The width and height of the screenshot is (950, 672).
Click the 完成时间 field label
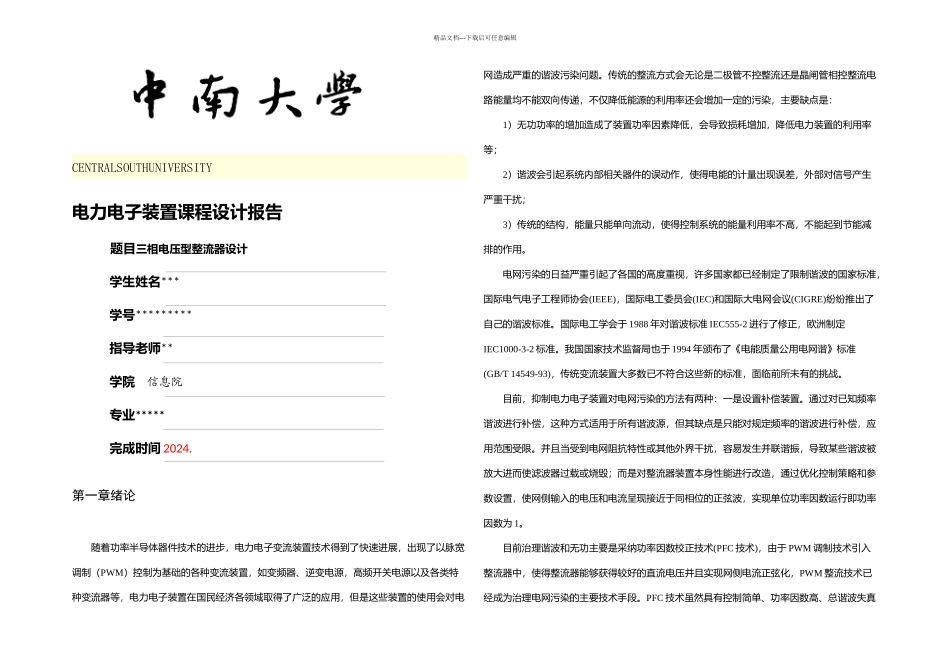point(135,448)
